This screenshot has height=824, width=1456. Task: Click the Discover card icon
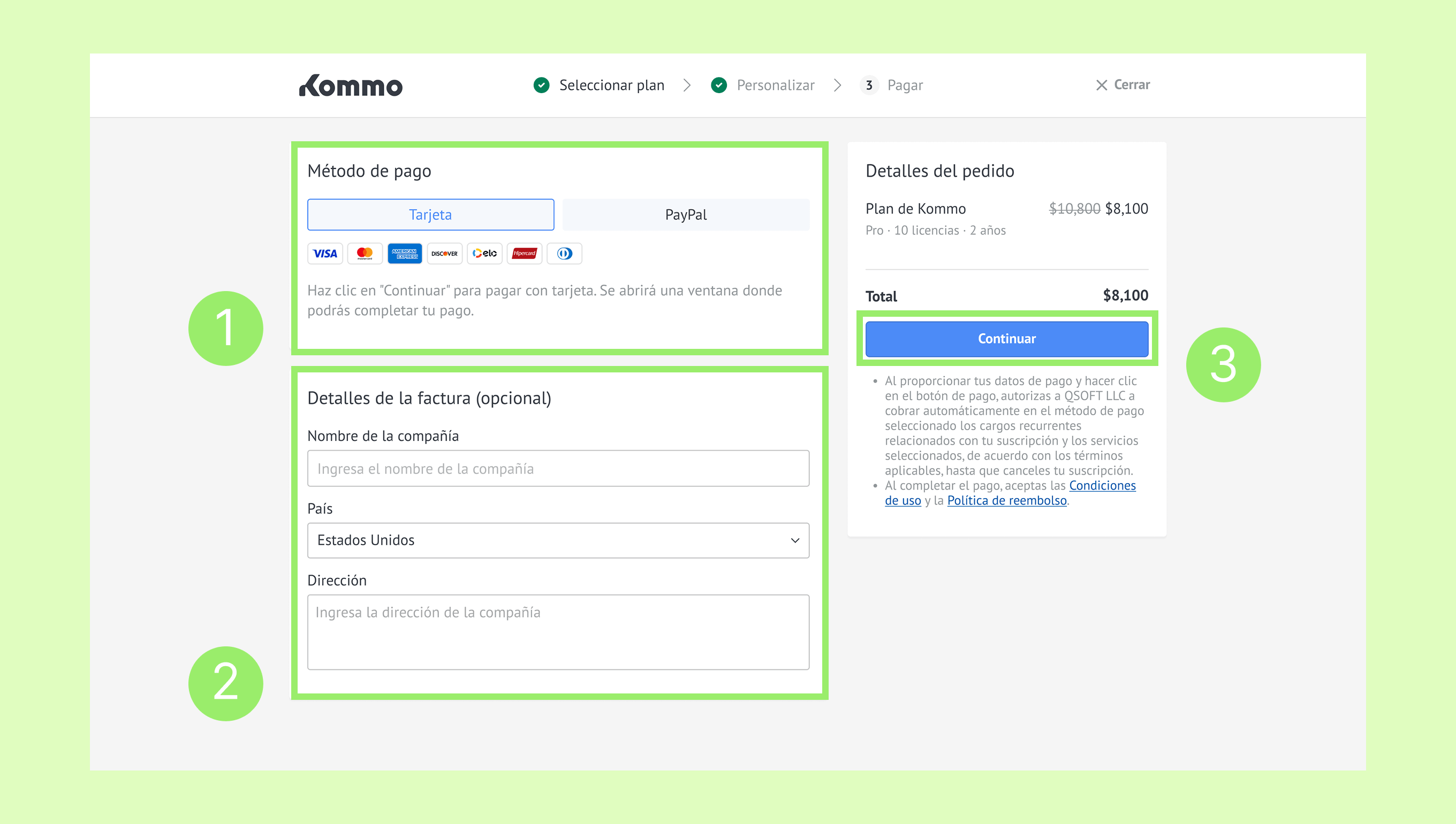tap(444, 254)
